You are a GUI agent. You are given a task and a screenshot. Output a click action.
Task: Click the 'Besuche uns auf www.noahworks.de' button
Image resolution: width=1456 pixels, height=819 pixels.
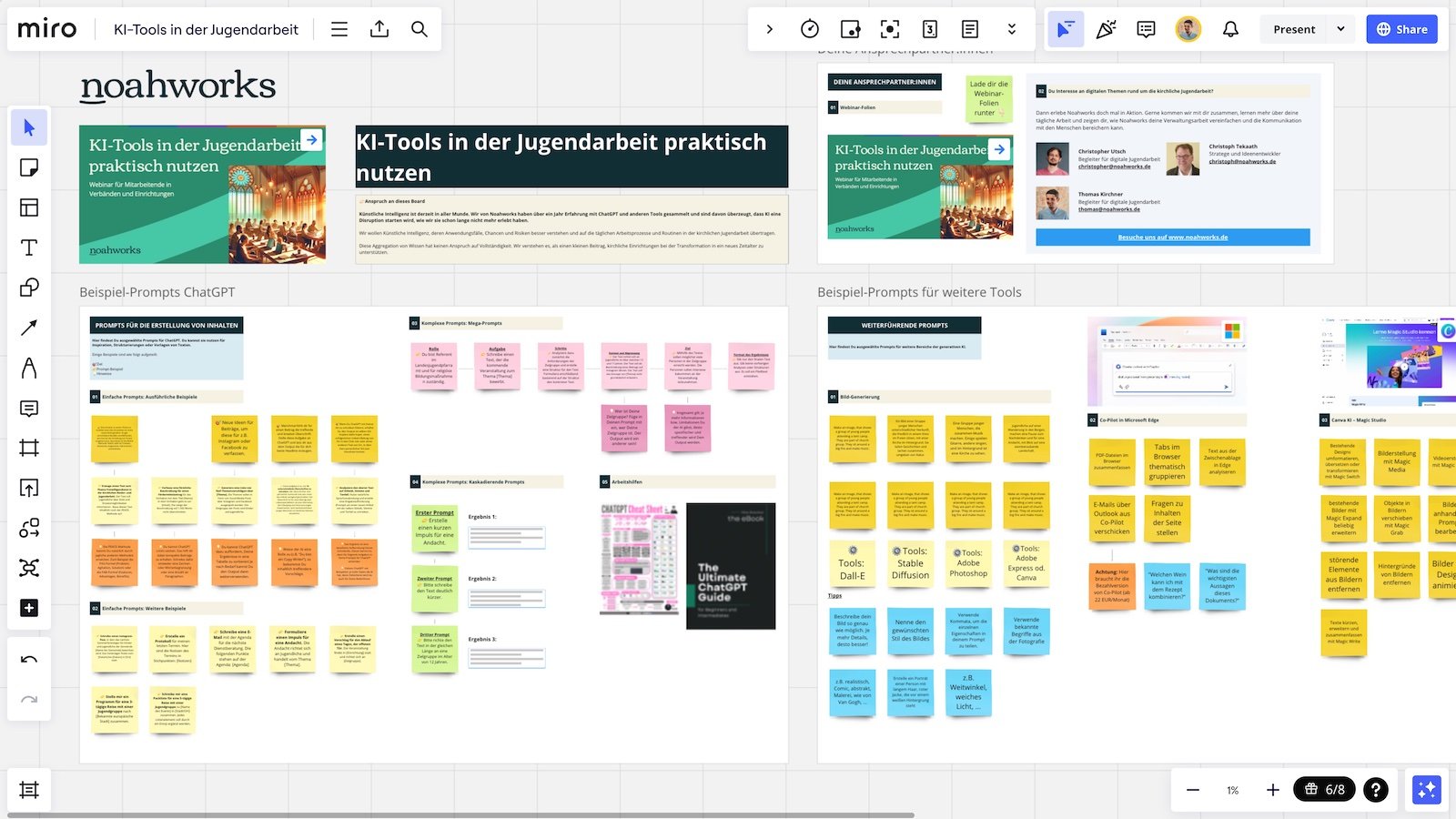click(x=1173, y=238)
